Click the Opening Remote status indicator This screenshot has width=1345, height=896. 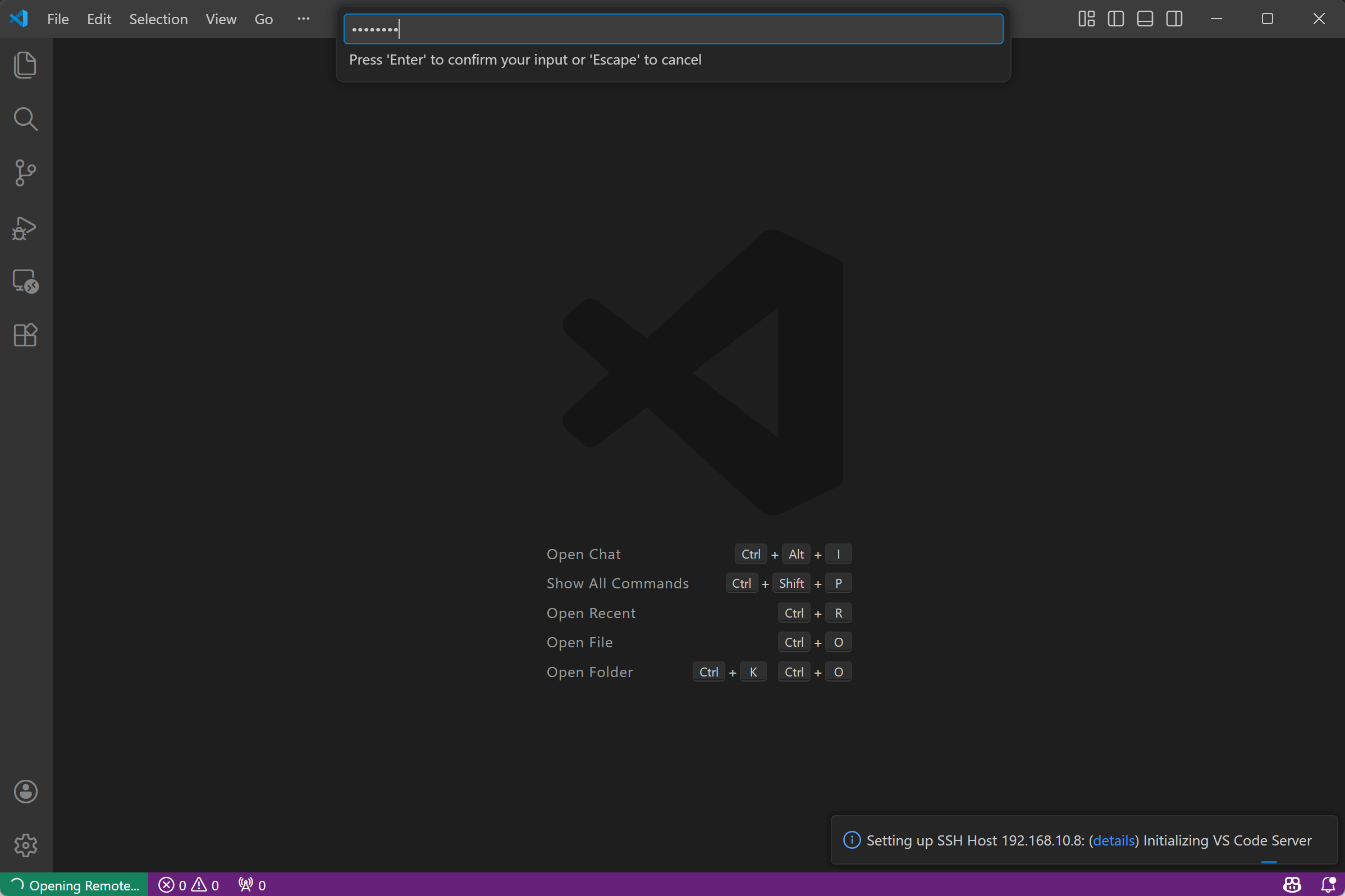pos(74,885)
